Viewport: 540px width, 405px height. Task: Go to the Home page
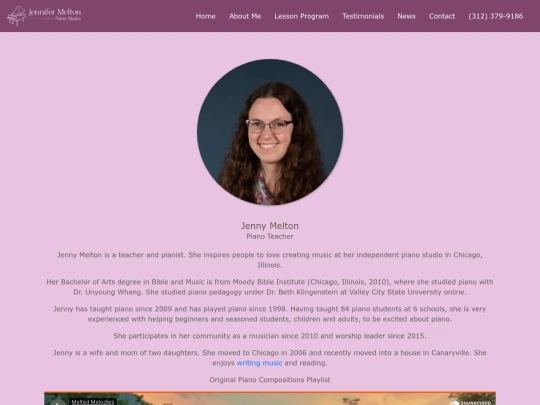pyautogui.click(x=206, y=16)
